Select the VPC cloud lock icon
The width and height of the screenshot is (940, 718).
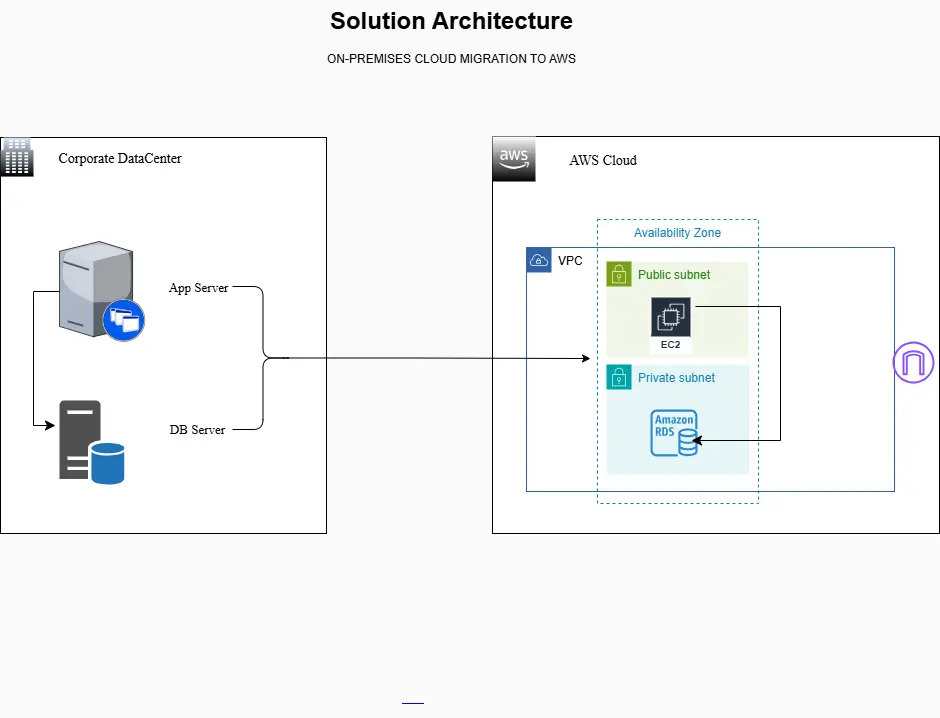coord(539,260)
